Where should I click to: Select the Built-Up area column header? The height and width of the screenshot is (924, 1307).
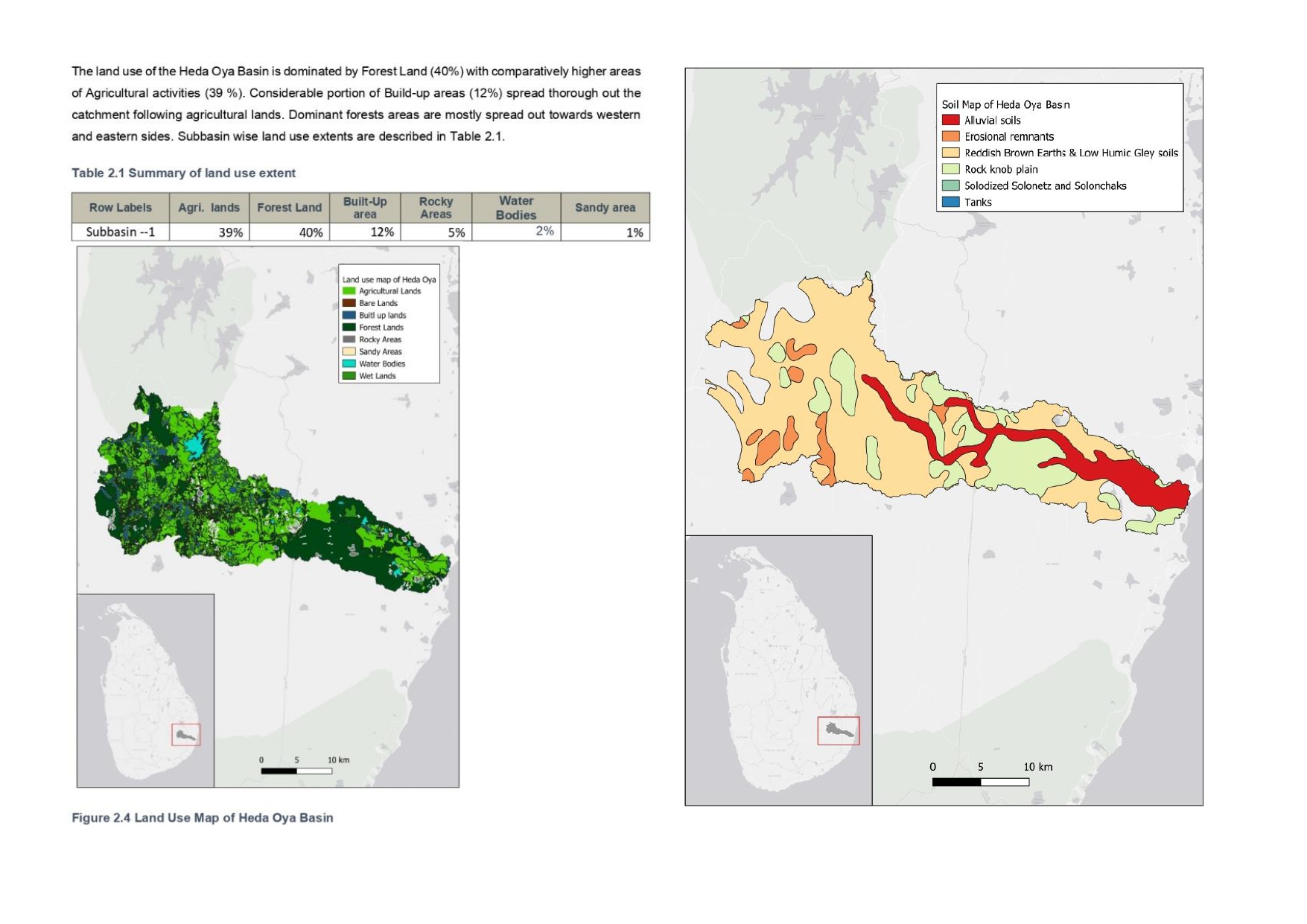click(x=364, y=208)
